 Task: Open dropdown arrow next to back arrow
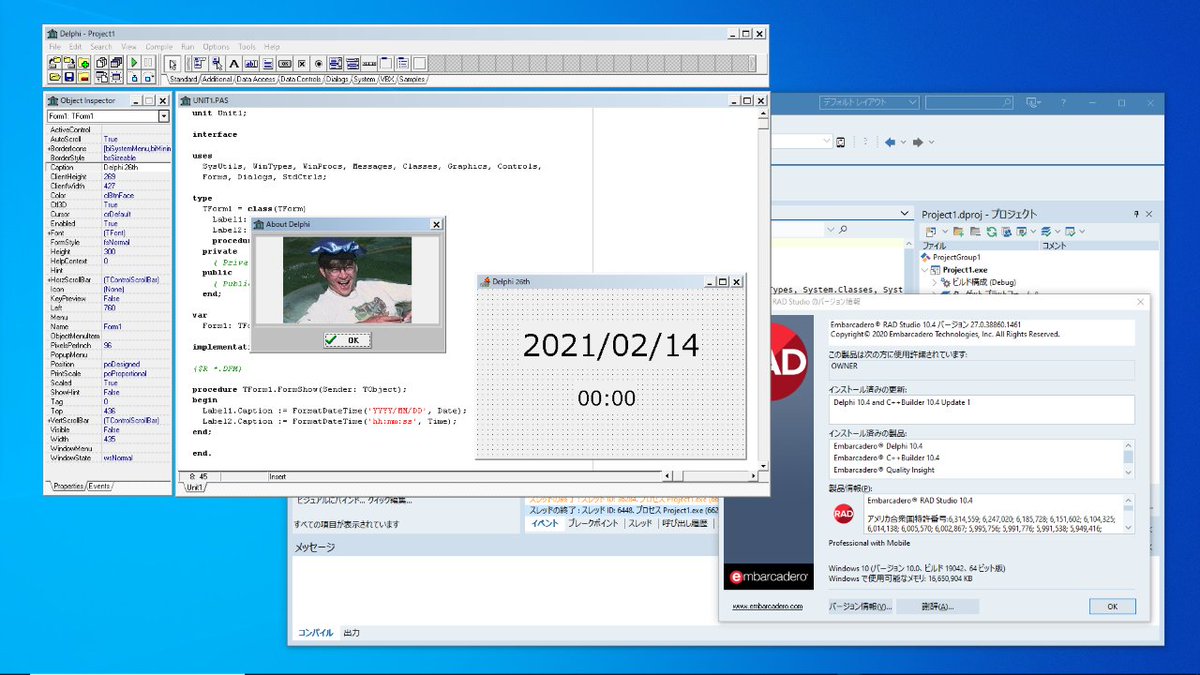click(x=903, y=142)
